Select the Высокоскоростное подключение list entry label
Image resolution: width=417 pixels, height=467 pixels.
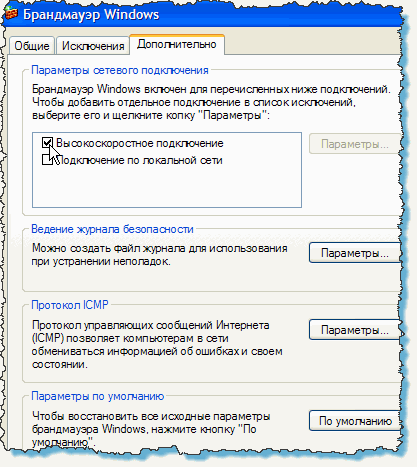pos(140,143)
